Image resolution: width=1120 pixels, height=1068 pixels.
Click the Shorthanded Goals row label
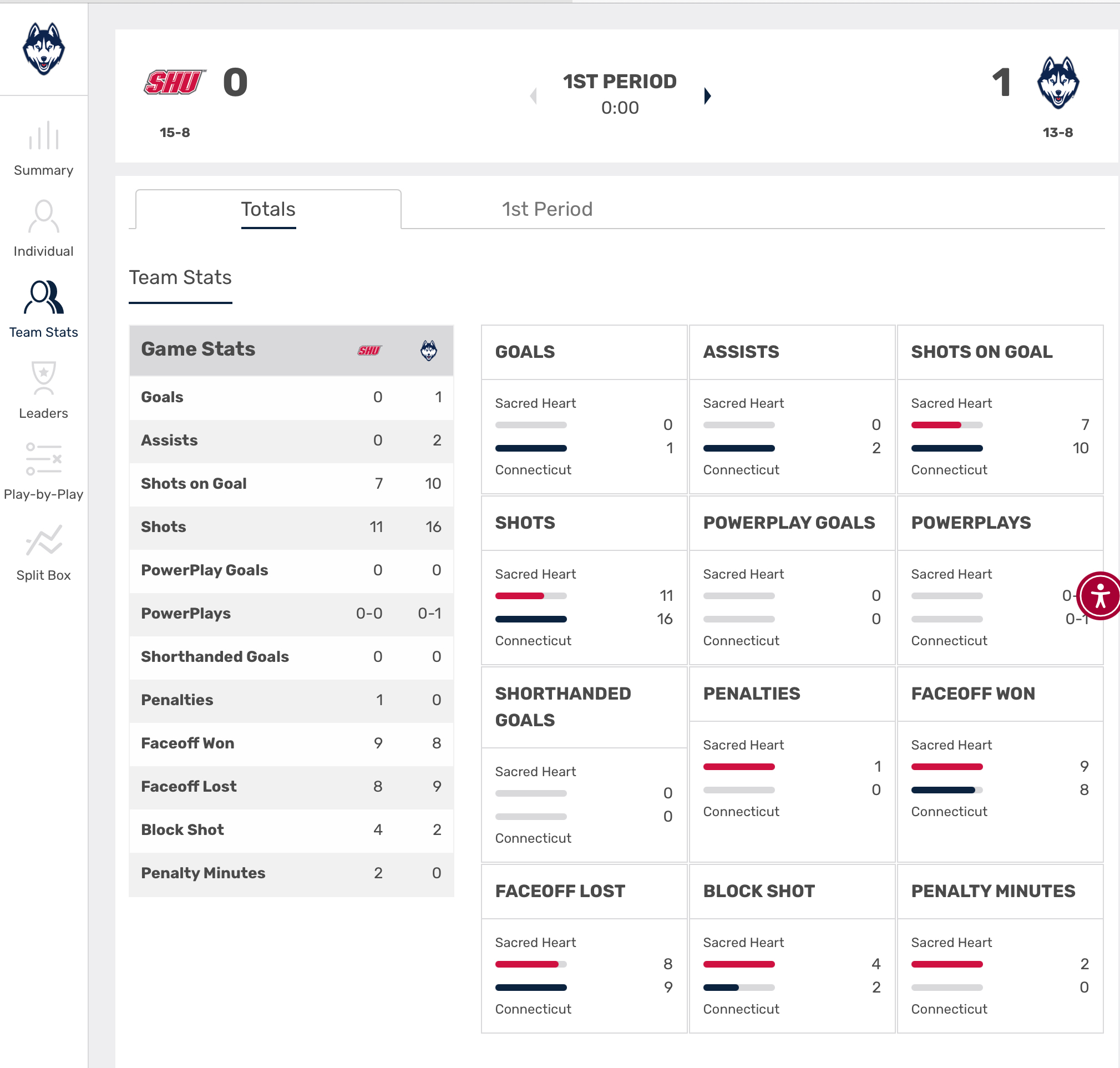point(215,656)
